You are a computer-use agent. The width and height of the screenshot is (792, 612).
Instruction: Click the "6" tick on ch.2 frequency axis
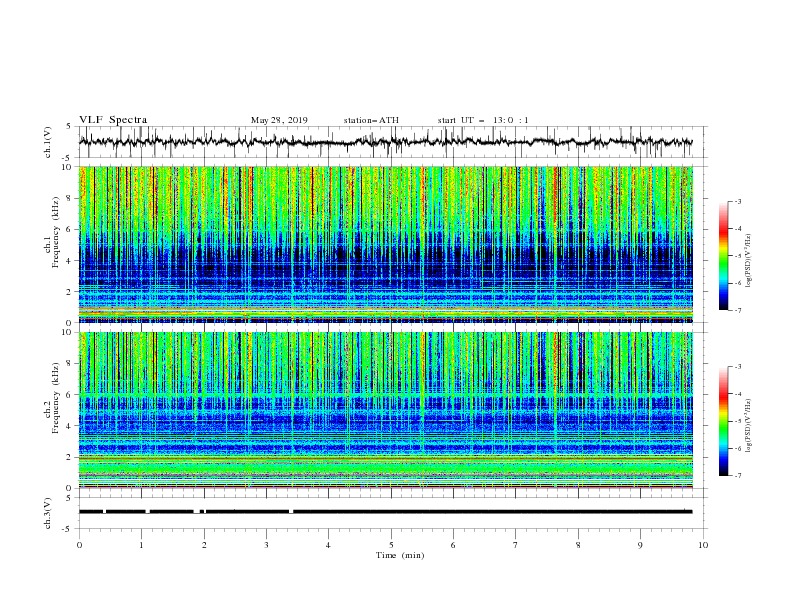tap(70, 395)
